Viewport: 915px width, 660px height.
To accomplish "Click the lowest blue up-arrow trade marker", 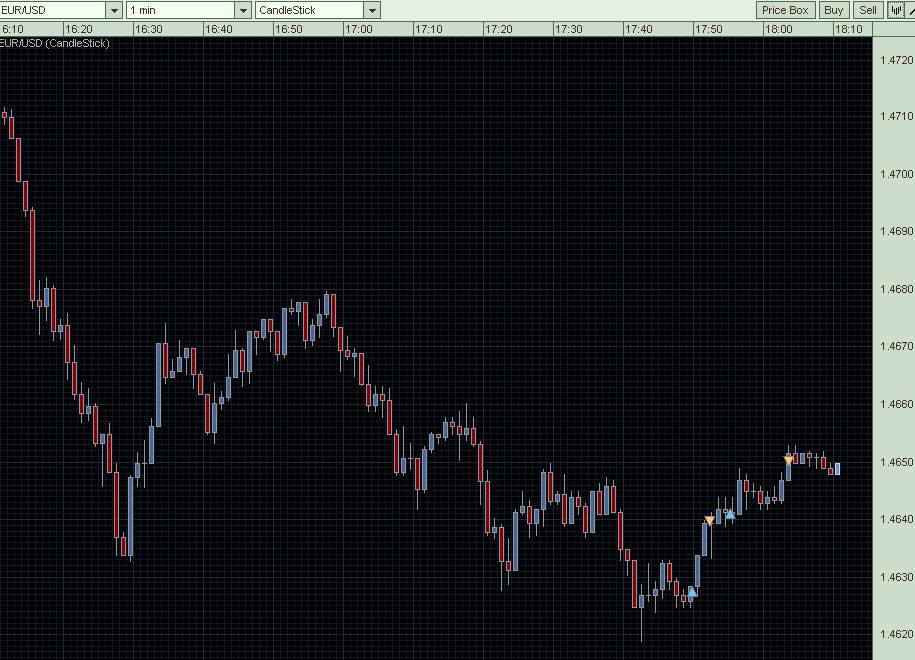I will pos(692,592).
